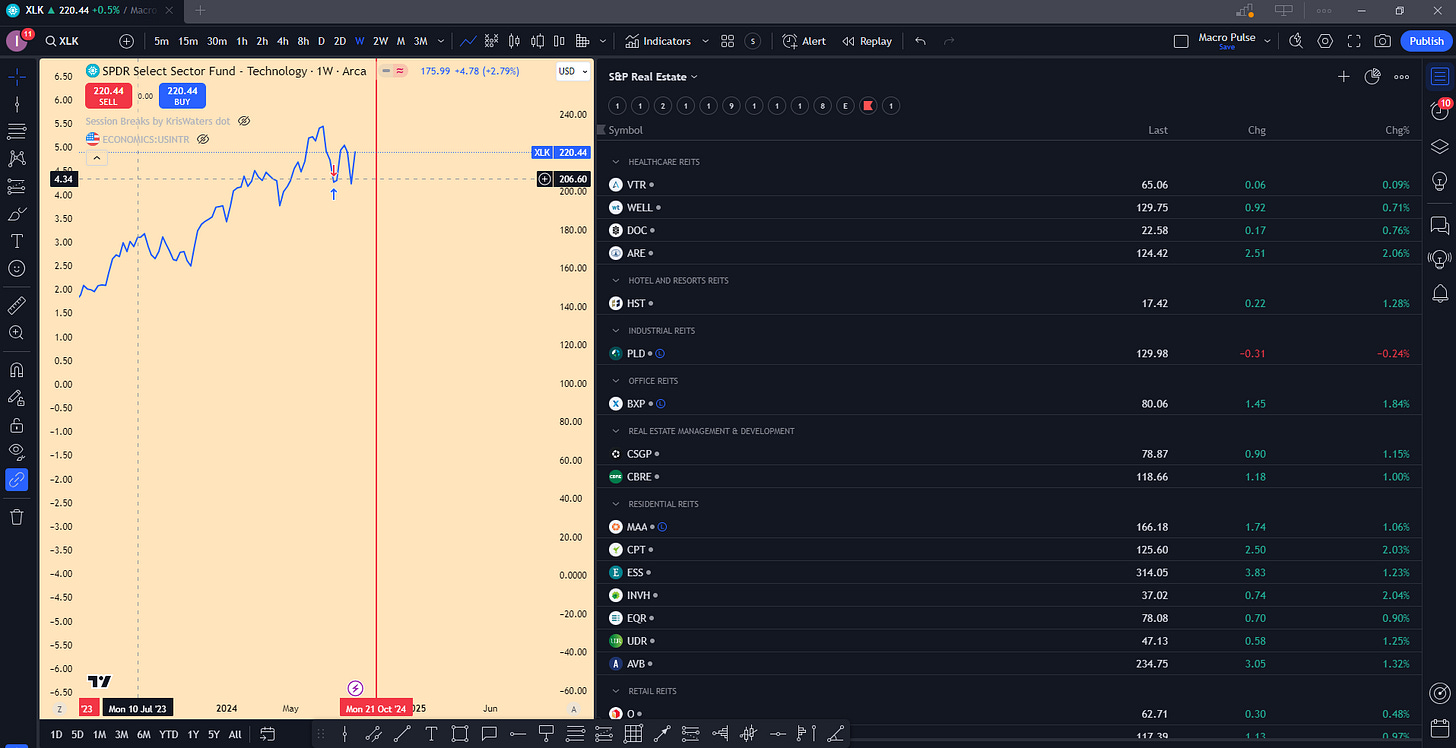1456x748 pixels.
Task: Open the indicator templates grid icon
Action: (727, 41)
